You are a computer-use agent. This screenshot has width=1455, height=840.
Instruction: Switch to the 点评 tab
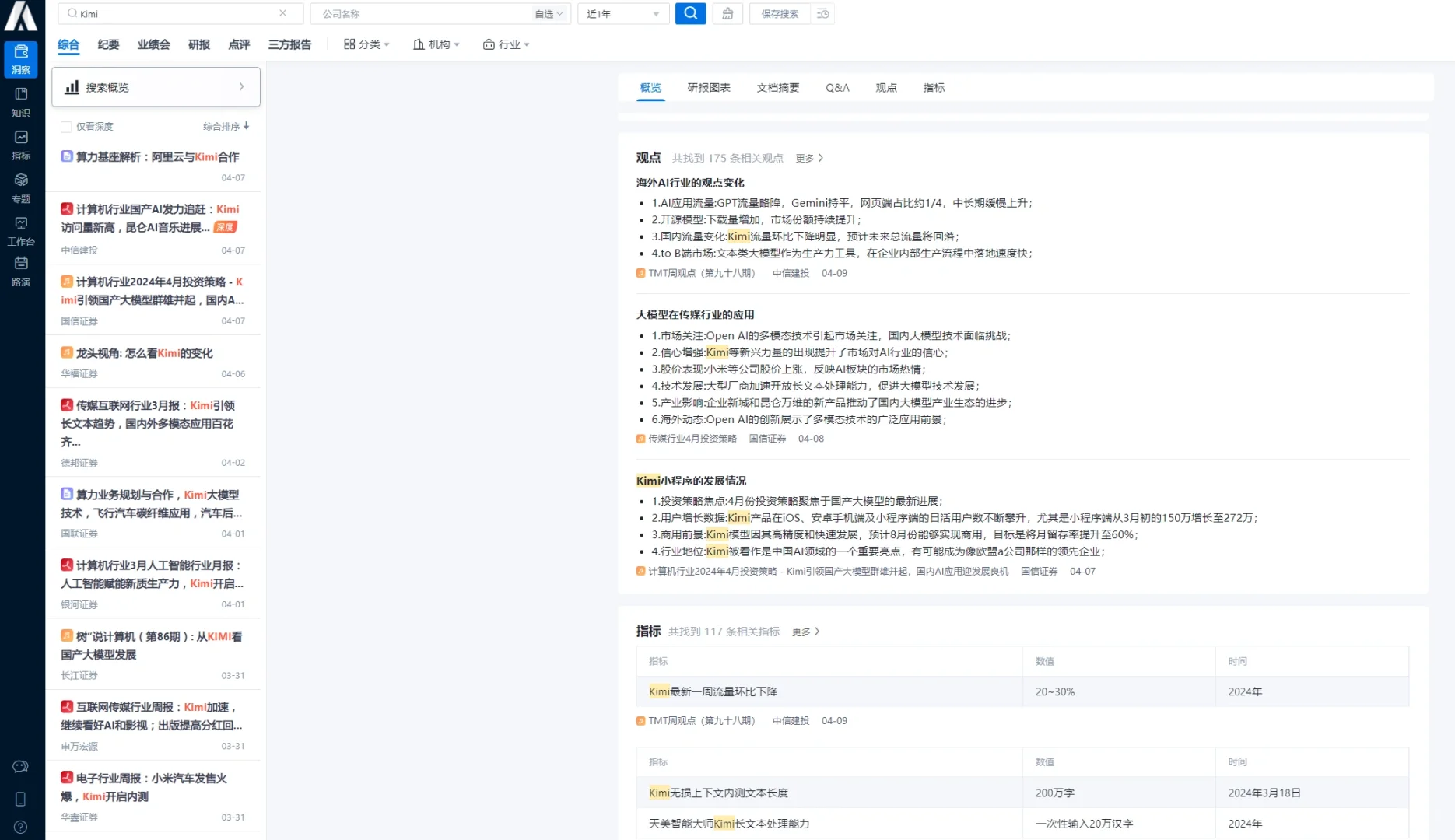(239, 44)
